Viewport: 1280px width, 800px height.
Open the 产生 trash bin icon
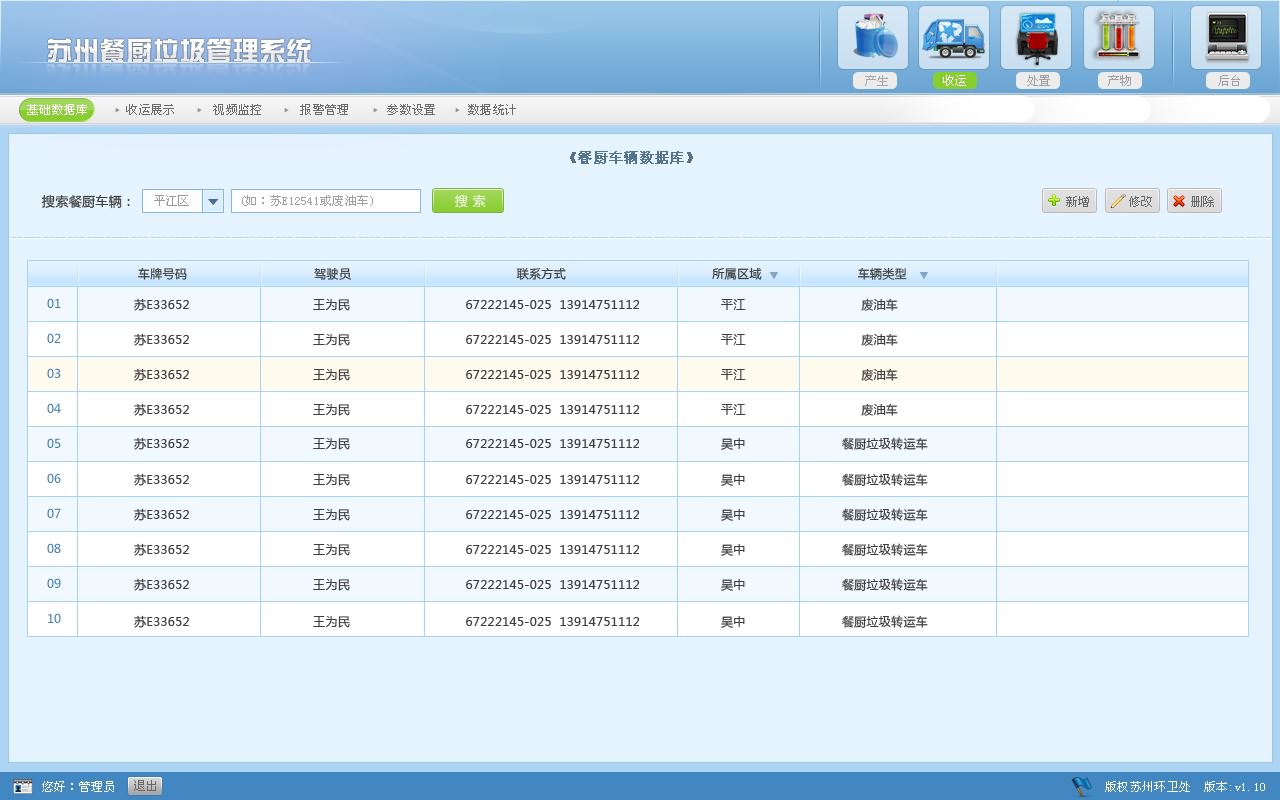coord(872,38)
